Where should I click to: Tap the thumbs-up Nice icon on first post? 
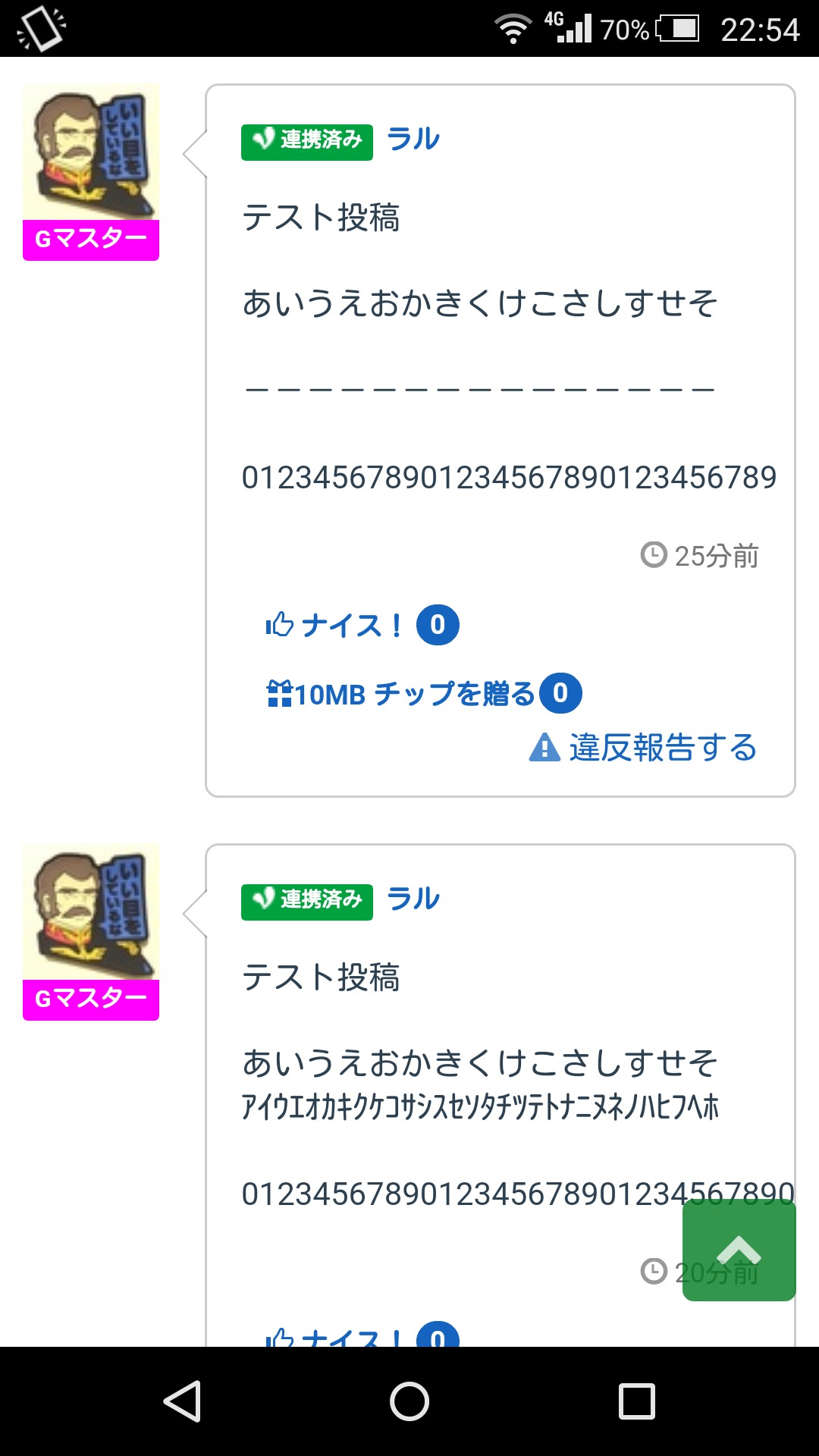(279, 625)
